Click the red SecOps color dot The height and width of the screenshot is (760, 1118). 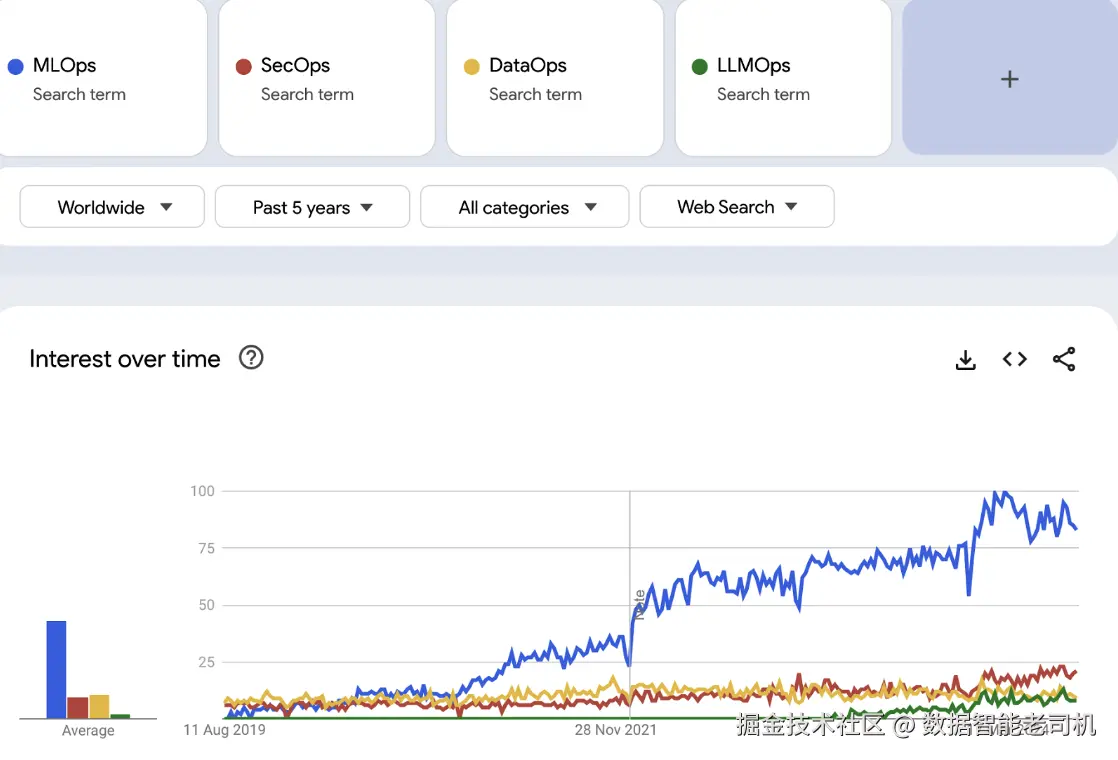click(x=243, y=67)
